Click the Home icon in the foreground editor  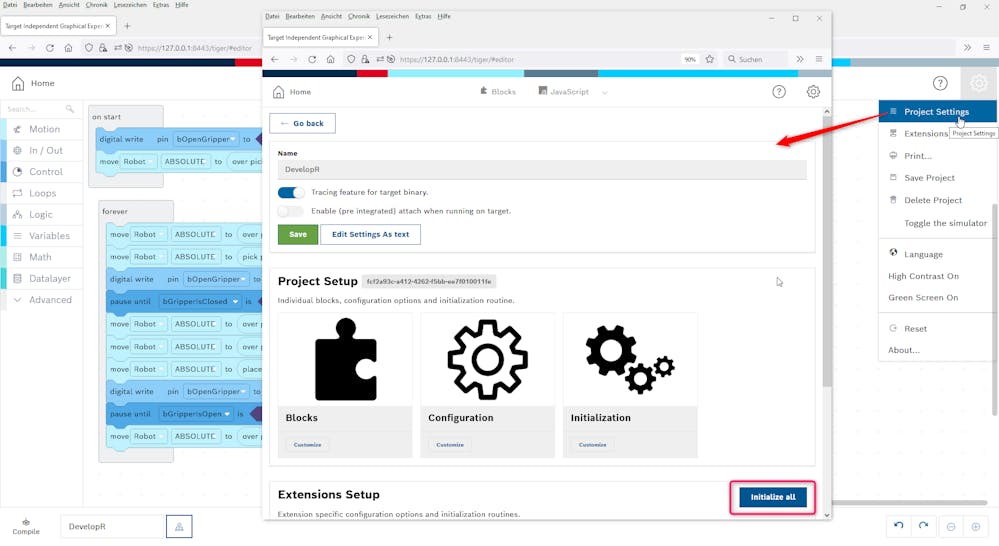click(x=279, y=92)
